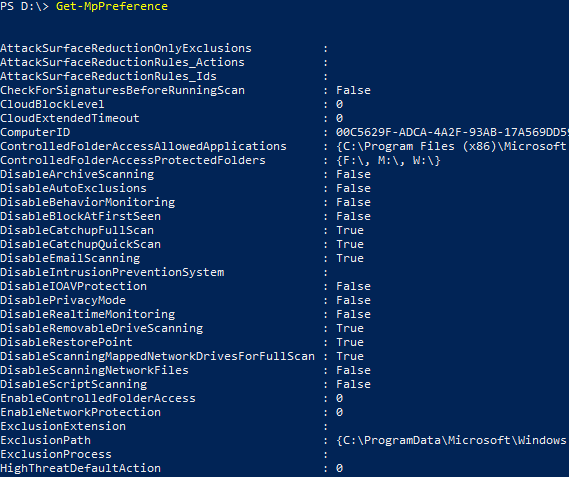The height and width of the screenshot is (477, 569).
Task: Click the CloudBlockLevel property name
Action: point(52,104)
